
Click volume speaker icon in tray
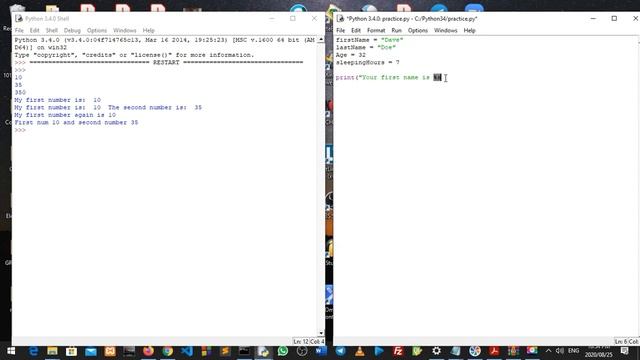click(560, 351)
